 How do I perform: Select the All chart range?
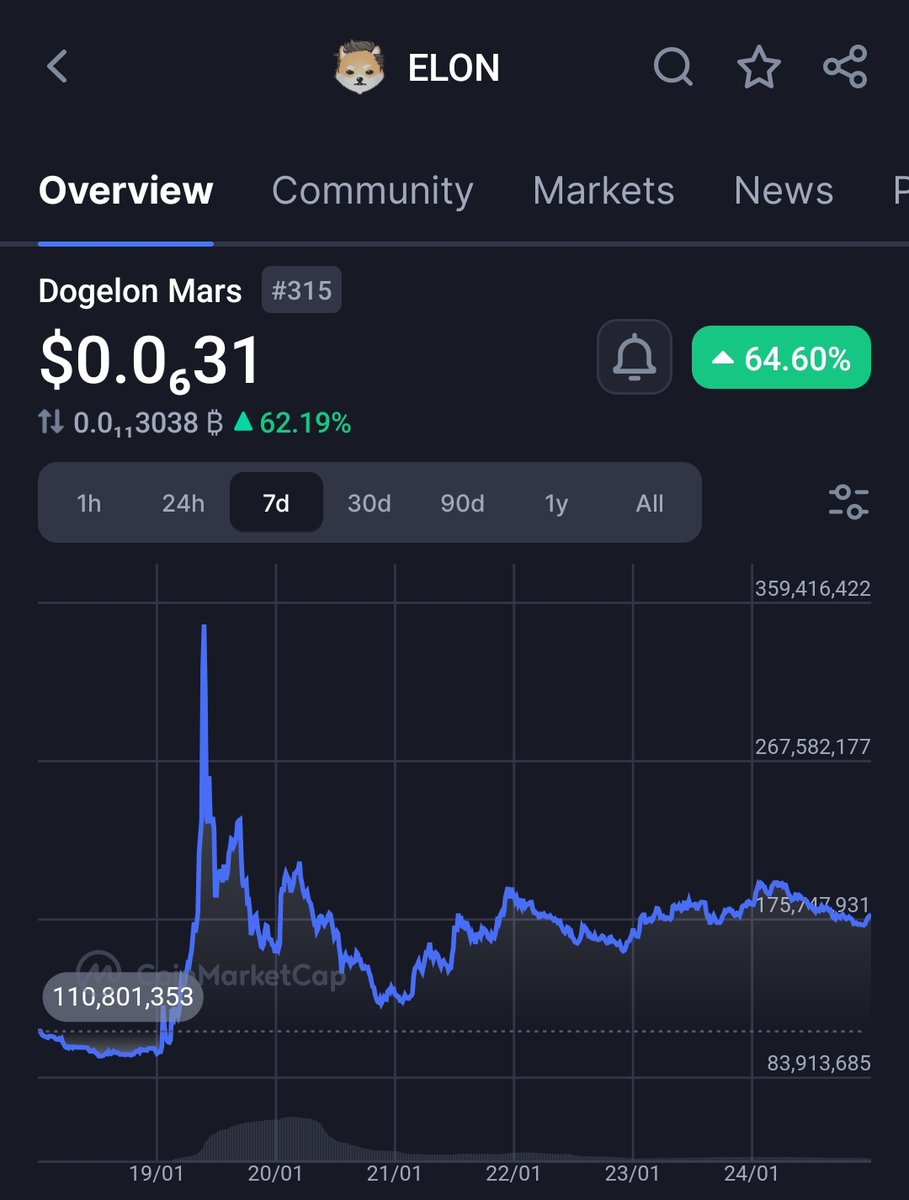(x=649, y=503)
